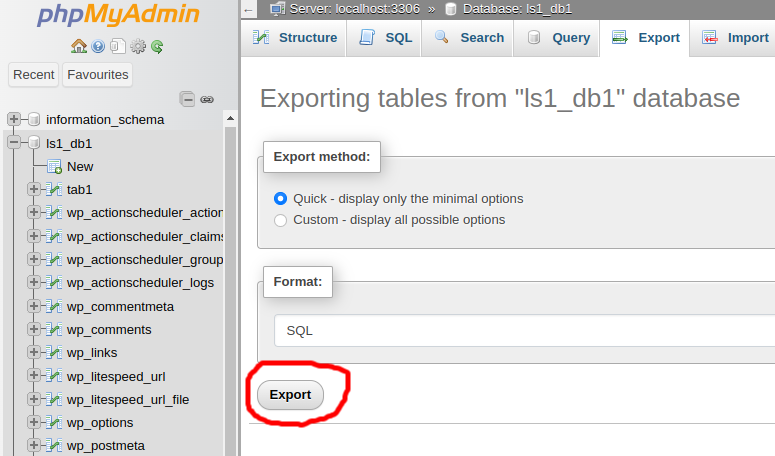Click the wp_comments table icon

[x=54, y=330]
